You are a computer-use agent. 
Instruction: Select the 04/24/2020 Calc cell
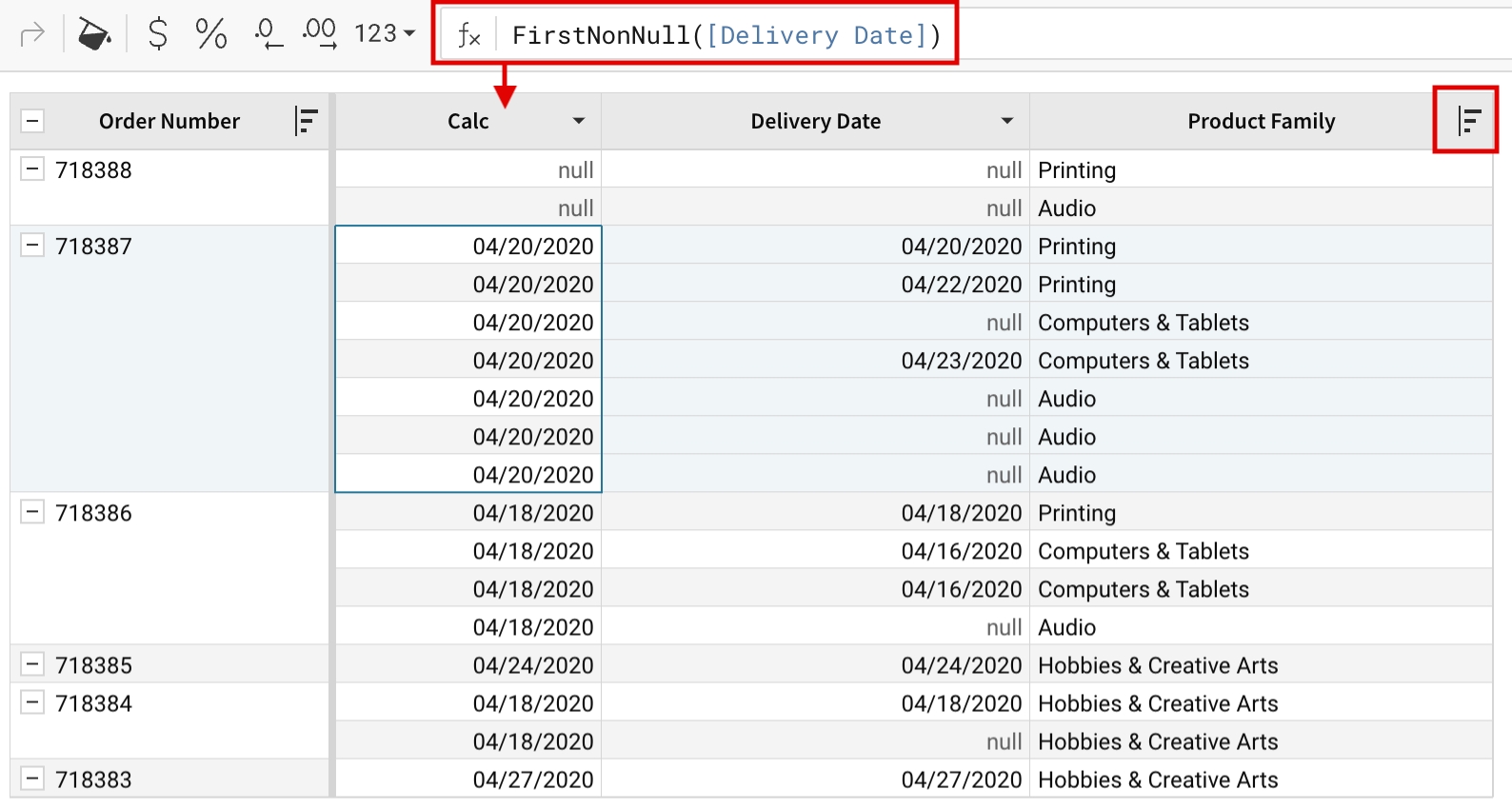(533, 665)
